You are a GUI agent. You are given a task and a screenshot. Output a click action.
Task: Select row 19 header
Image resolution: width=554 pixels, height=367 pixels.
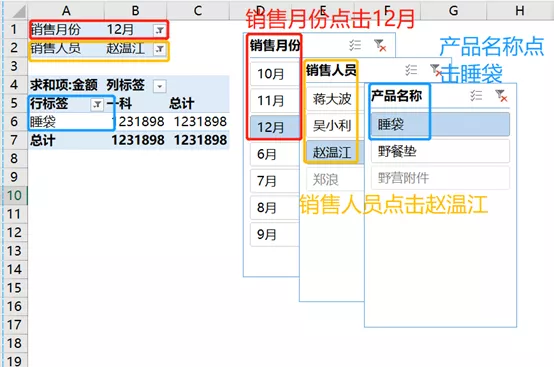[14, 361]
